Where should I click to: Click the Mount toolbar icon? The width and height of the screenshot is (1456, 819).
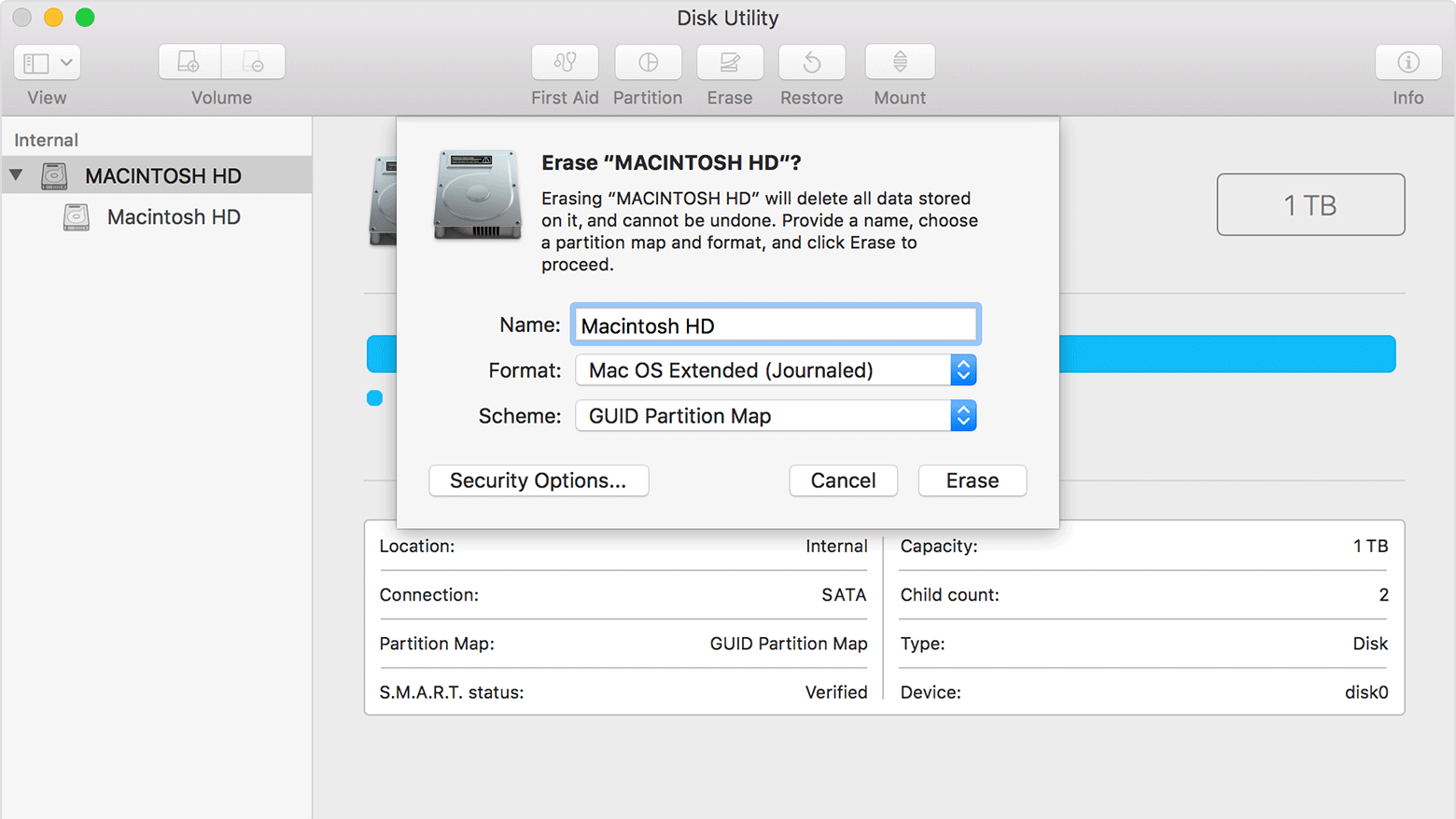click(x=899, y=62)
